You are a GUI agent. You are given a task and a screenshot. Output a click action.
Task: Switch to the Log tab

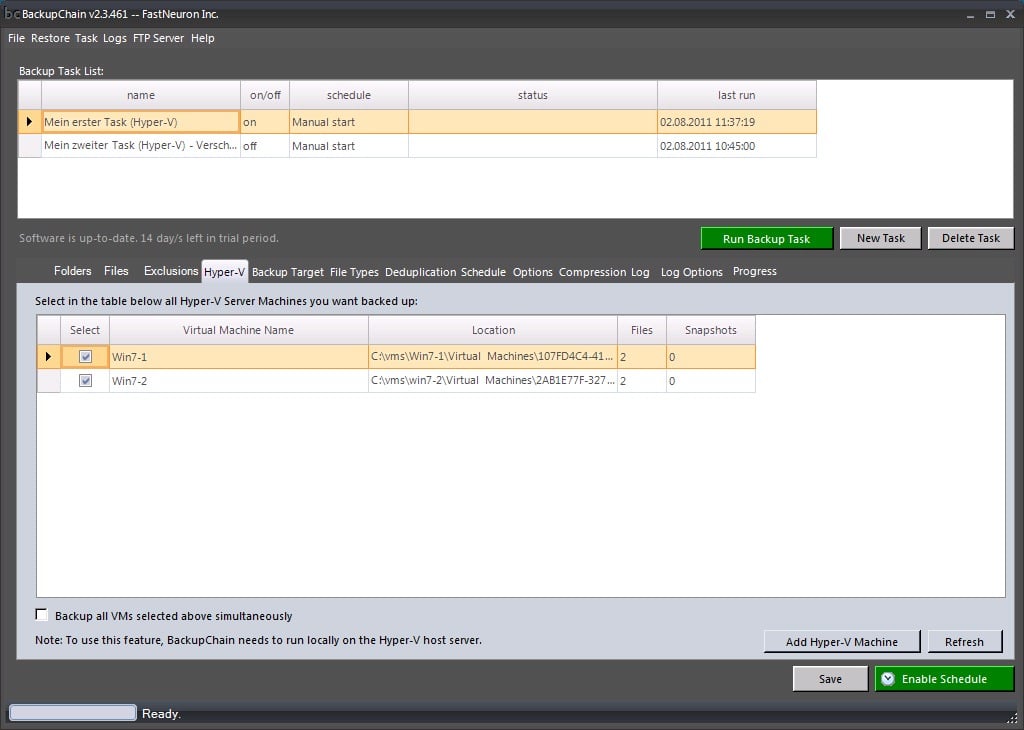(x=640, y=272)
